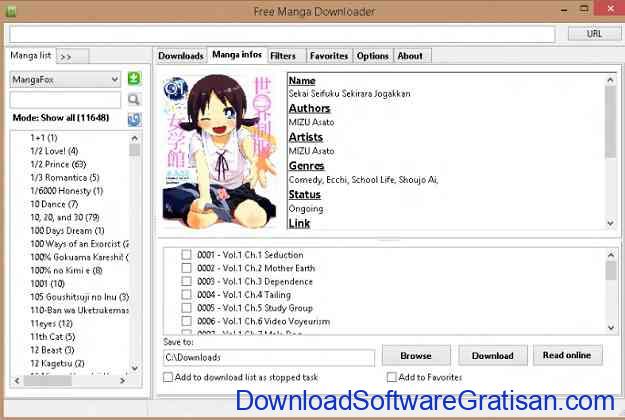Click the manga list horizontal scroll right arrow
Screen dimensions: 625x420
point(122,381)
